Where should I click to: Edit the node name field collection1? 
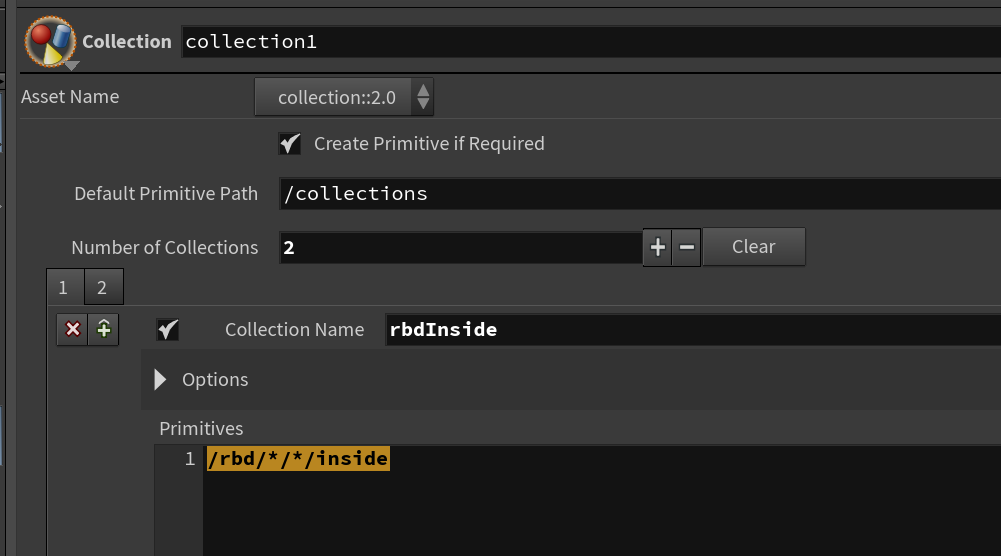click(x=591, y=42)
